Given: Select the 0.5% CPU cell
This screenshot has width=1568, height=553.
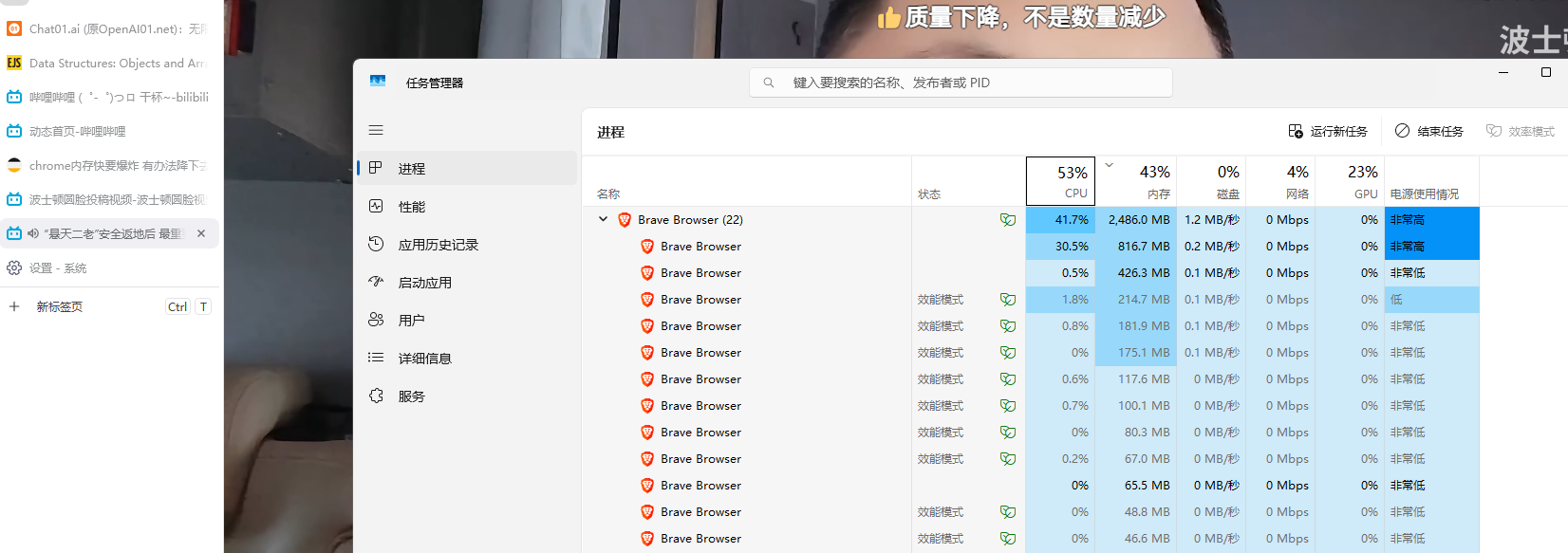Looking at the screenshot, I should (x=1060, y=273).
